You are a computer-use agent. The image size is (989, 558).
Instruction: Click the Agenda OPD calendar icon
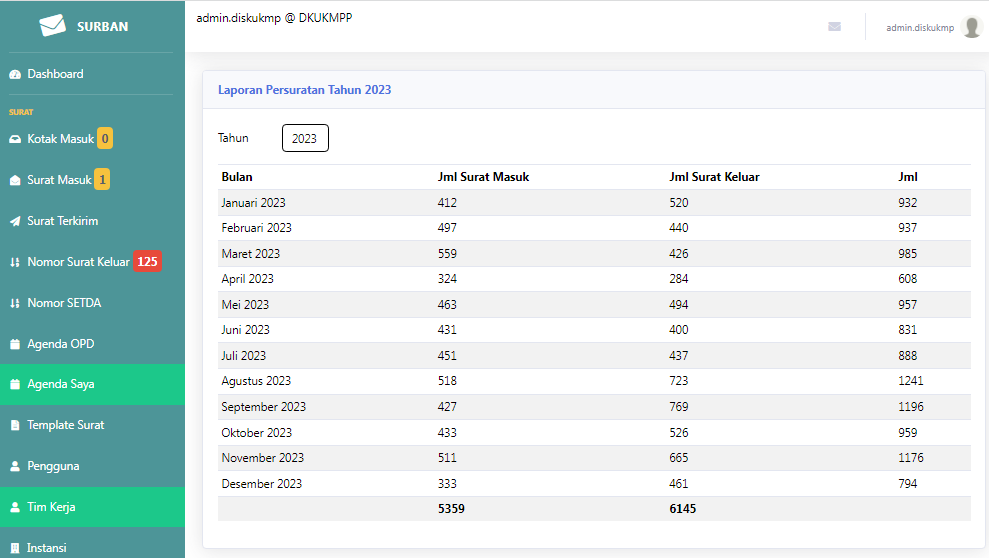(x=15, y=344)
